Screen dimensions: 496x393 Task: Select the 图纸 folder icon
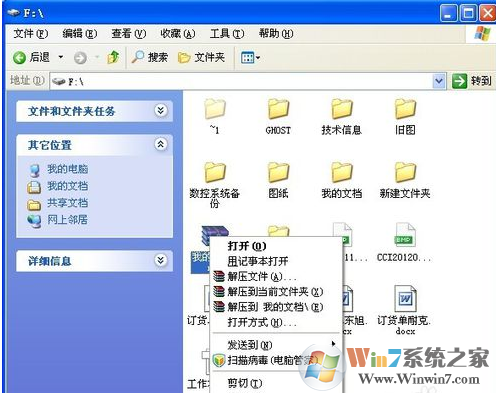coord(278,172)
